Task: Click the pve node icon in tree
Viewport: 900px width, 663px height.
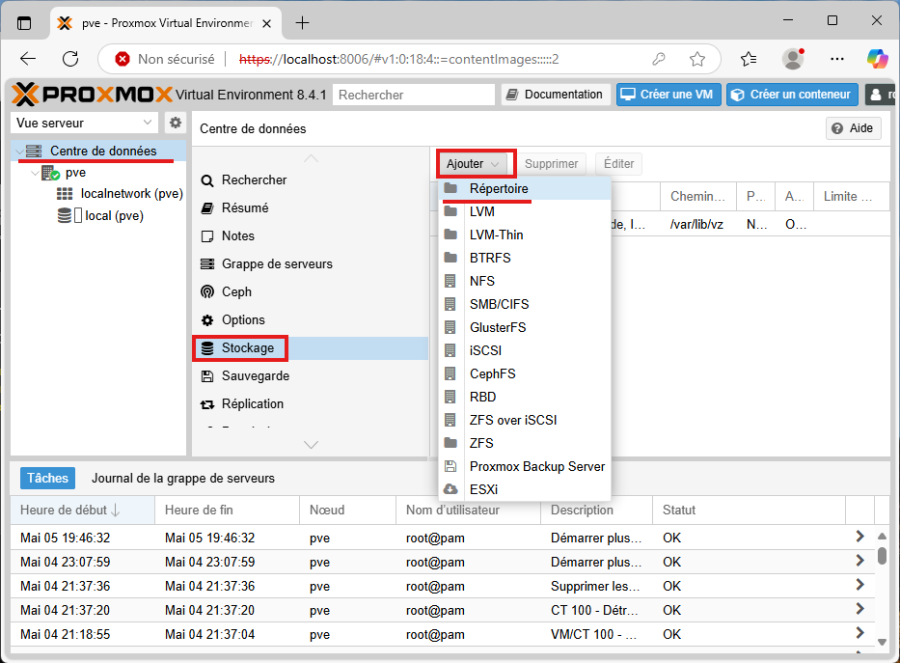Action: (x=50, y=173)
